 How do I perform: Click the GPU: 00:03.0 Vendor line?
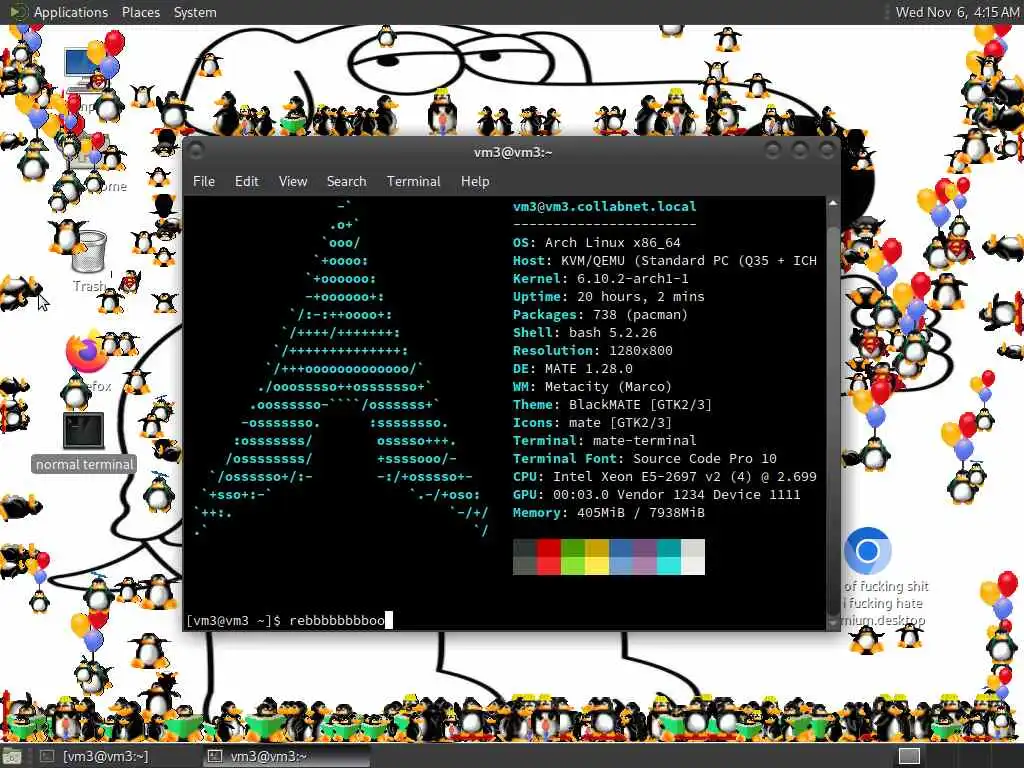657,494
